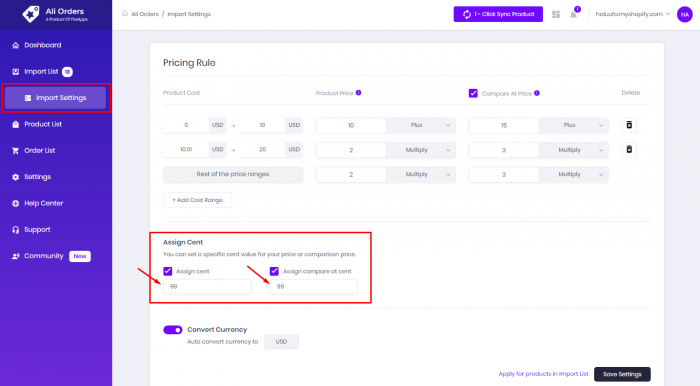
Task: Click the Product Price info icon
Action: click(x=358, y=93)
